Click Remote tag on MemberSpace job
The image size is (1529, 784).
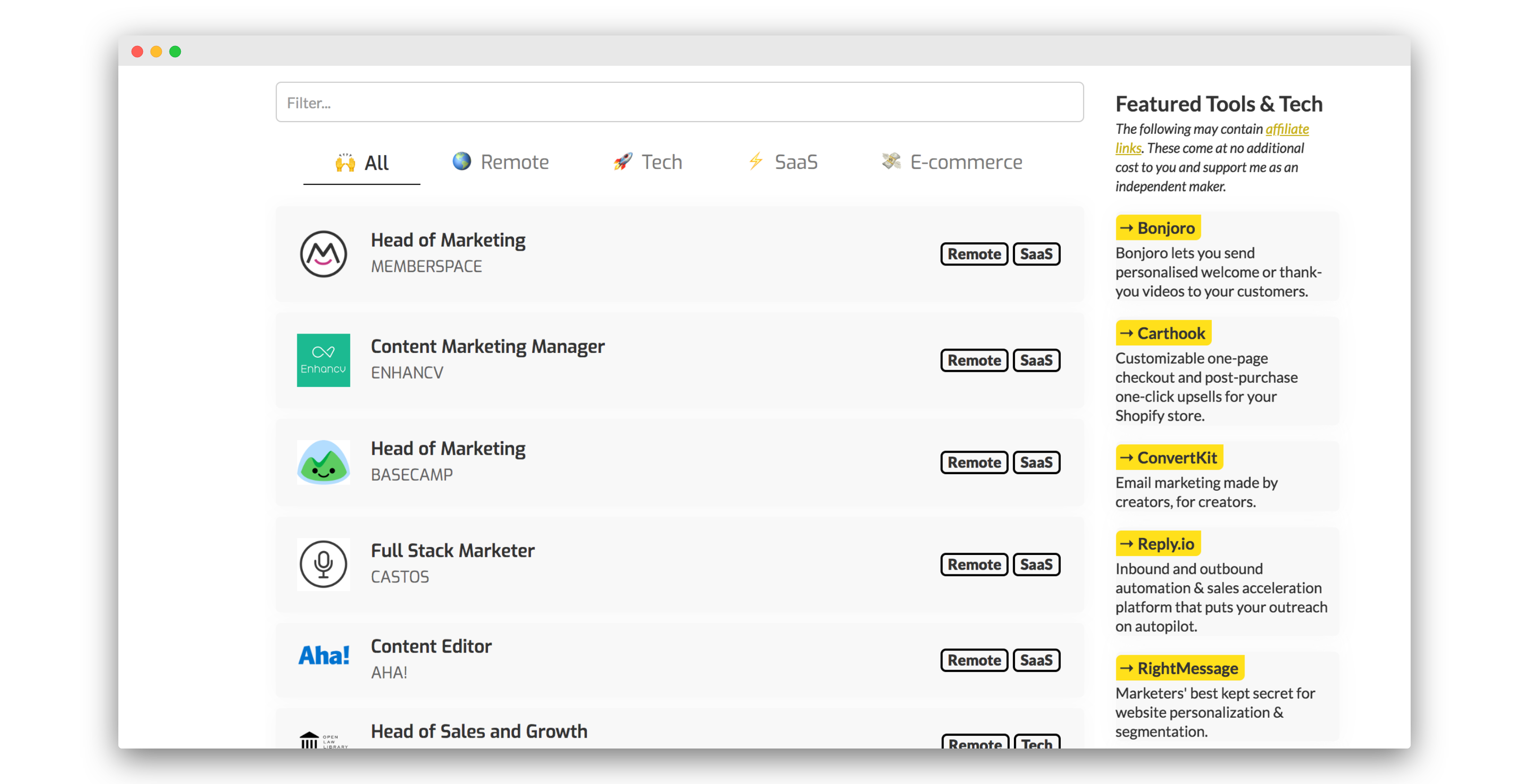974,254
